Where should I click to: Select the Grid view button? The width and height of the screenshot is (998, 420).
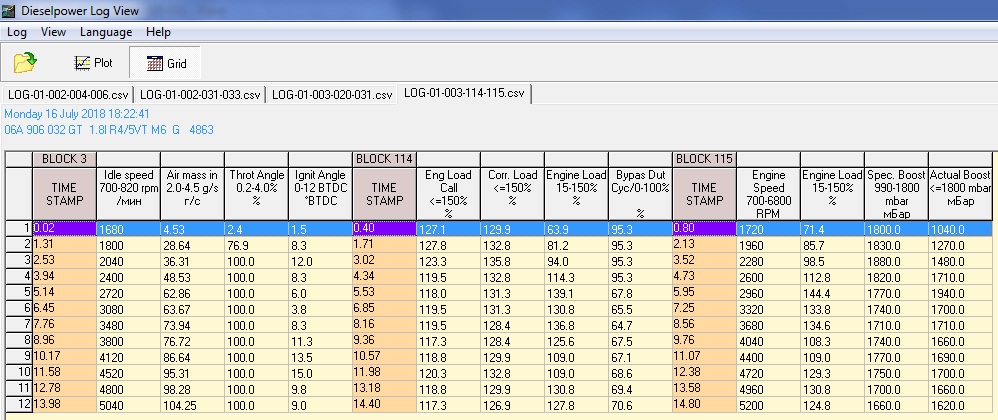coord(165,63)
